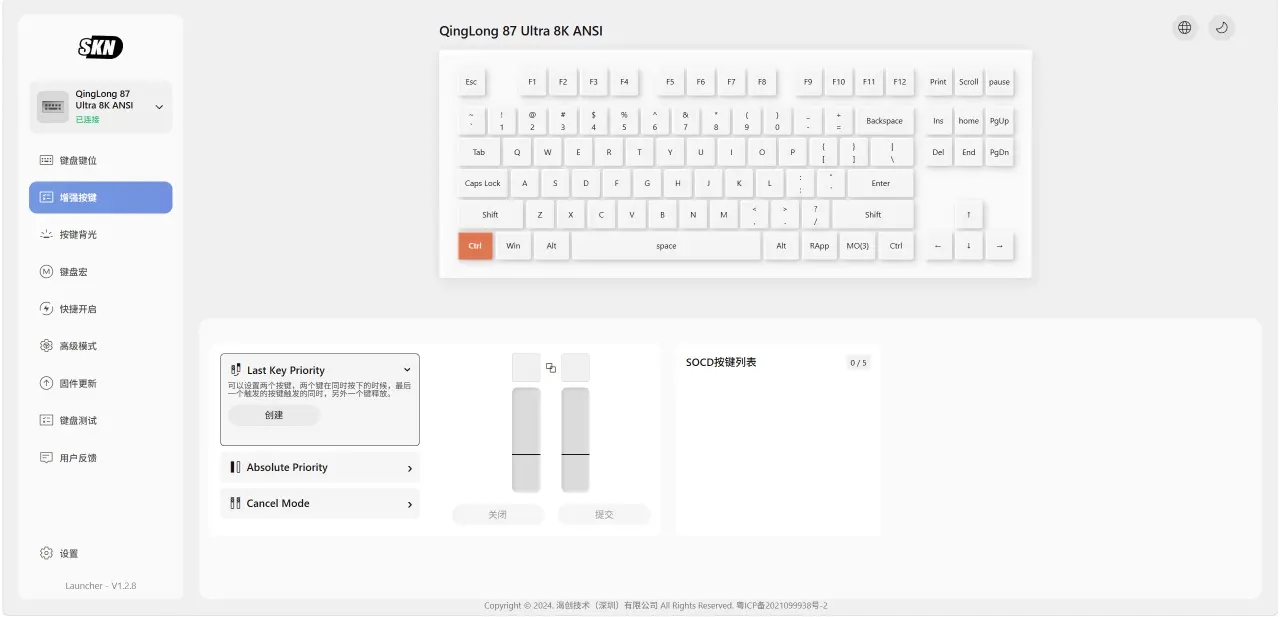Toggle dark mode moon icon

[1221, 28]
